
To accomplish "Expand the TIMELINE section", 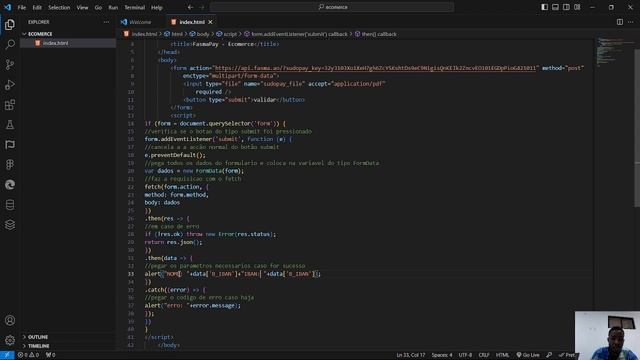I will click(x=68, y=346).
